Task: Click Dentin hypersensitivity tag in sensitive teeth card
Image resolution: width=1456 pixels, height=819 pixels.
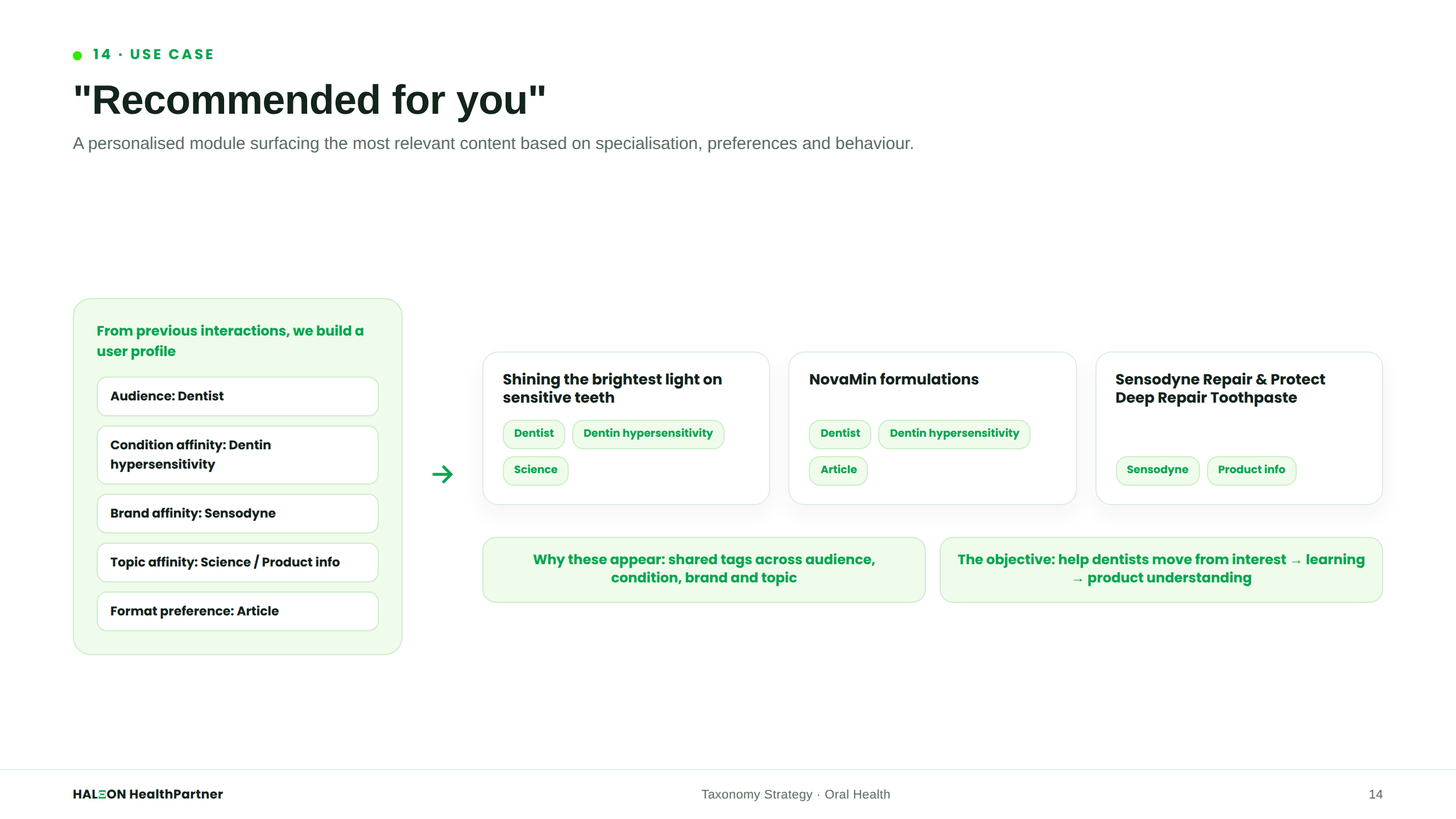Action: tap(648, 434)
